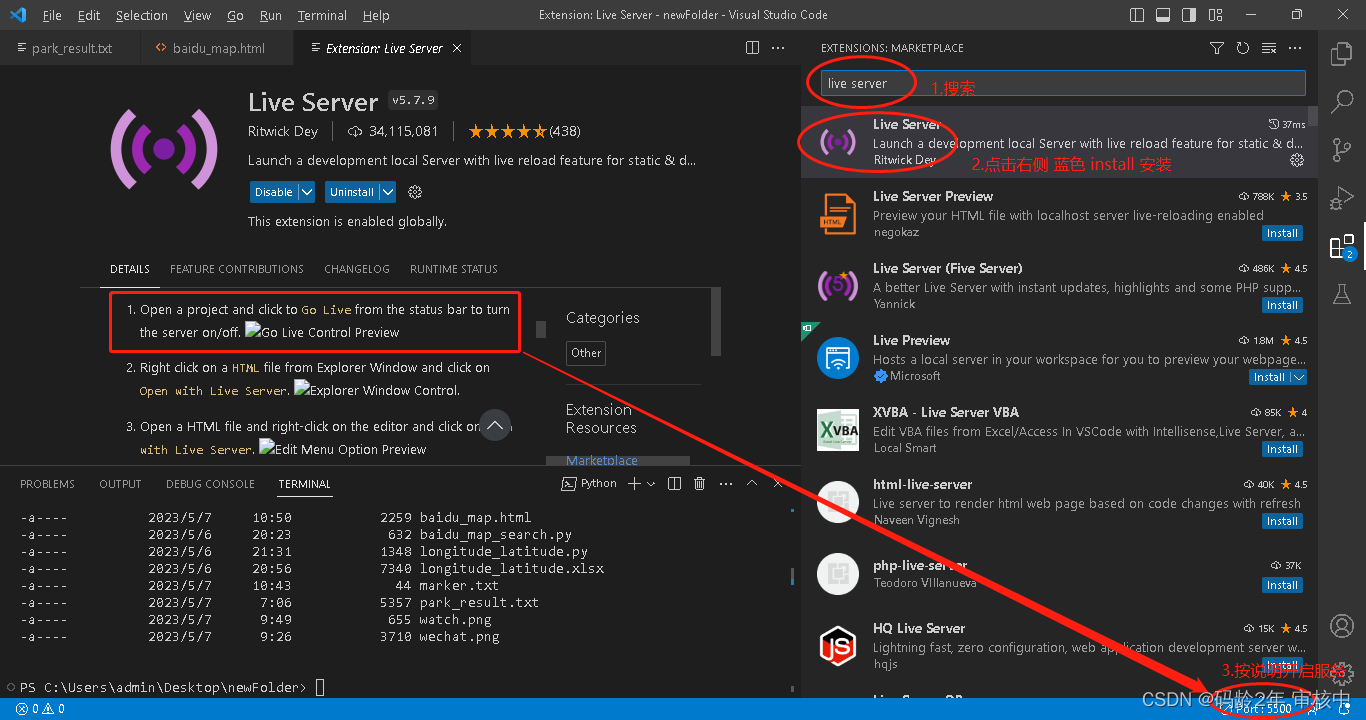Viewport: 1366px width, 720px height.
Task: Open terminal panel more actions
Action: tap(725, 484)
